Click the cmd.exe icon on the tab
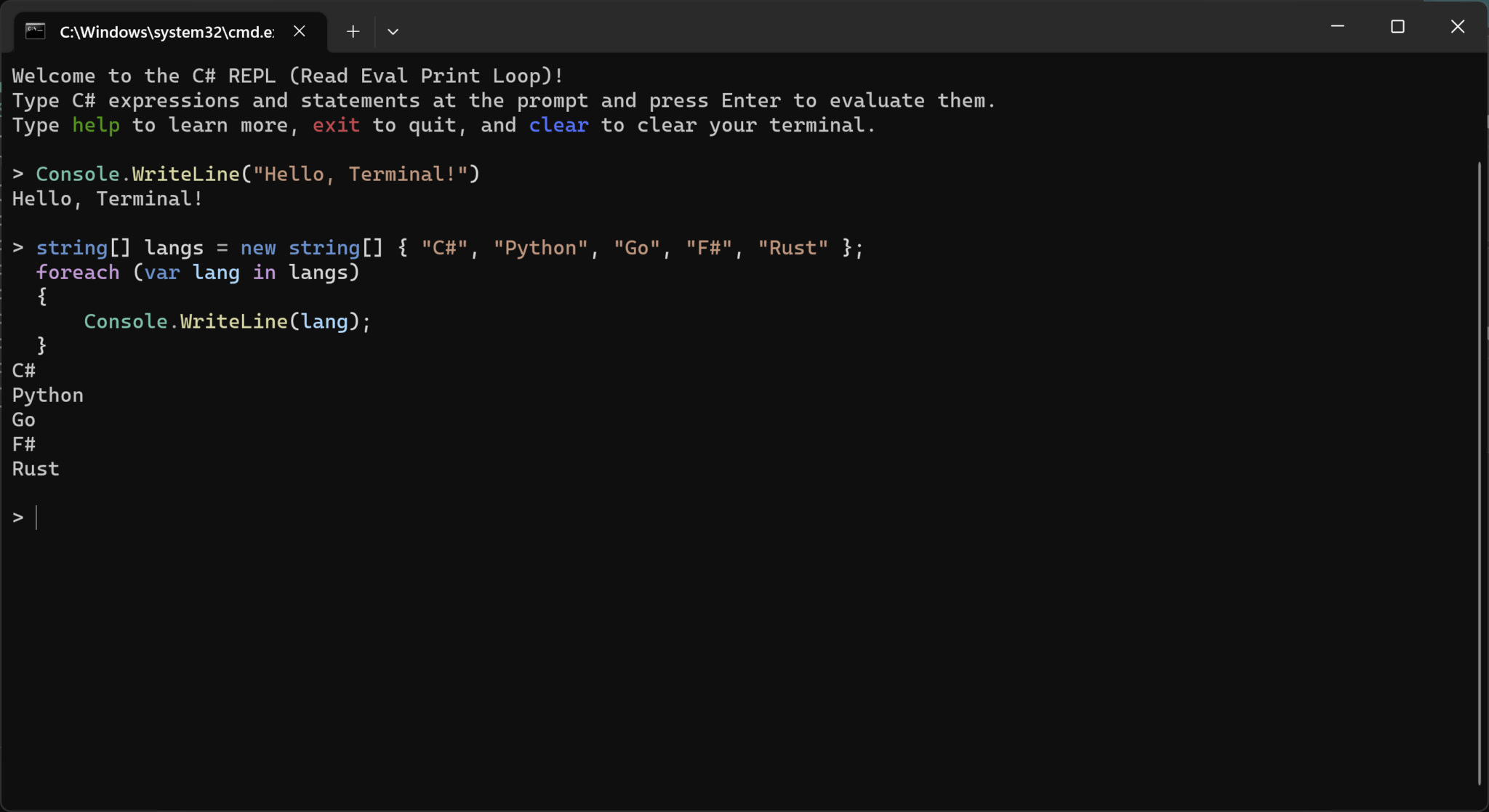Viewport: 1489px width, 812px height. 33,31
